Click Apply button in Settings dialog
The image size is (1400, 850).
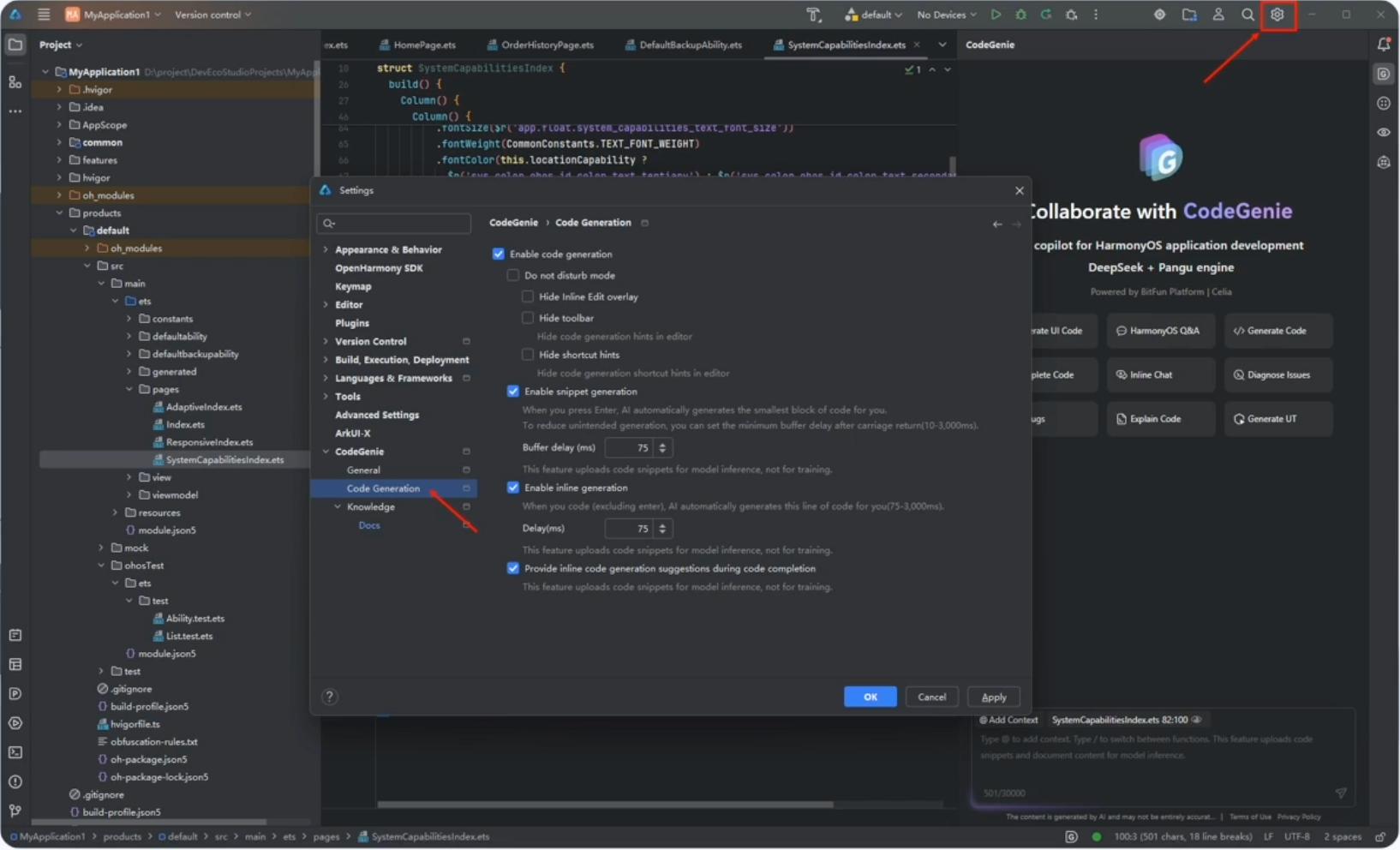point(993,697)
